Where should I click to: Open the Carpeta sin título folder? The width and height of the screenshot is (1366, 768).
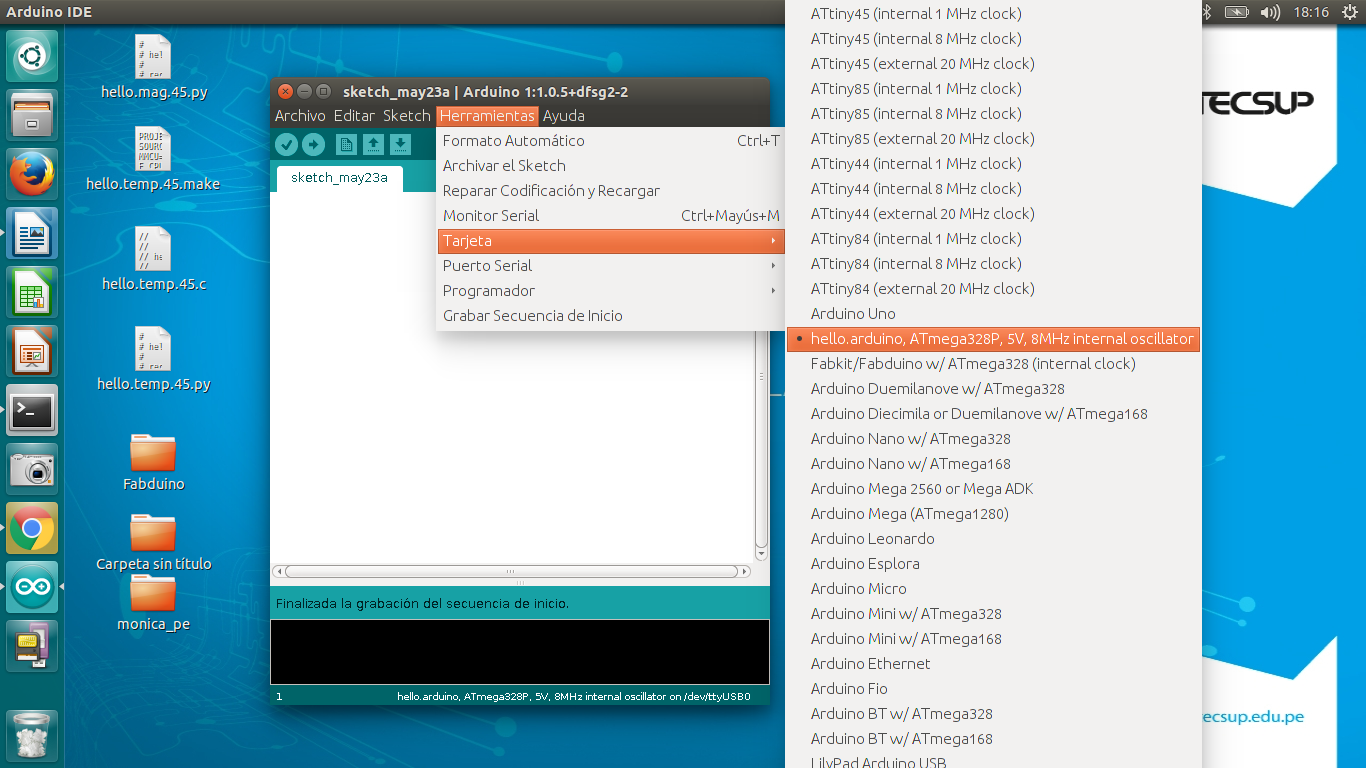click(153, 541)
